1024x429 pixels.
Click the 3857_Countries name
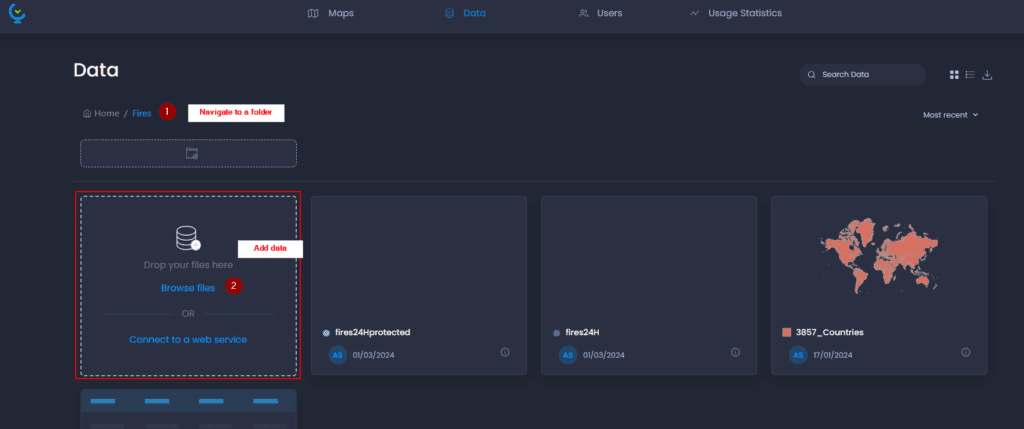click(x=829, y=332)
